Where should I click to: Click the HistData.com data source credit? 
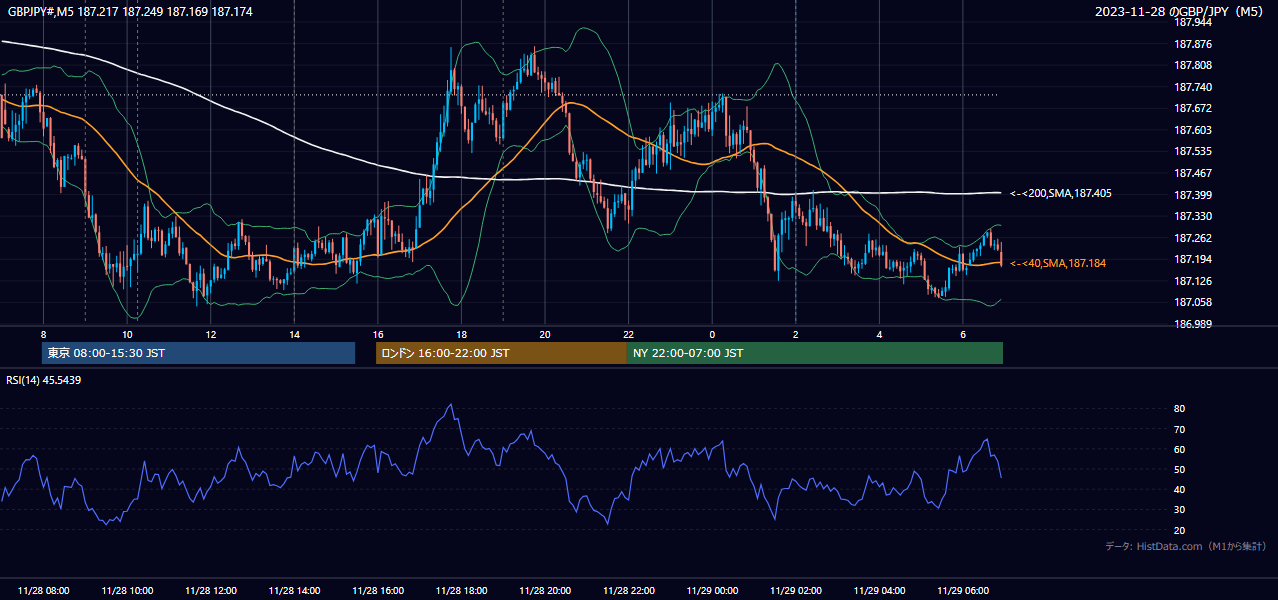[1186, 546]
